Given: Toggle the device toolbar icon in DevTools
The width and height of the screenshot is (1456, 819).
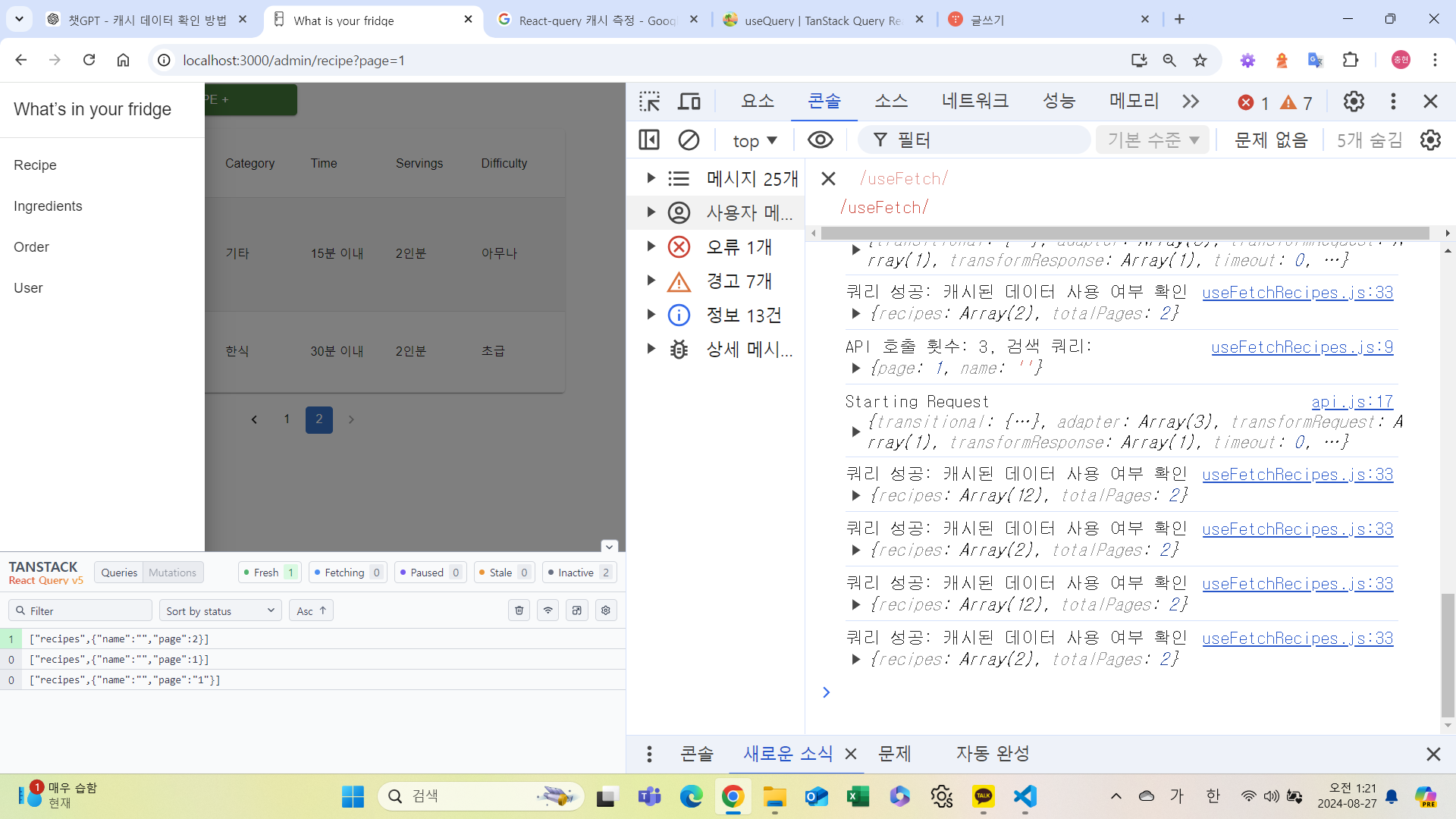Looking at the screenshot, I should [x=689, y=102].
